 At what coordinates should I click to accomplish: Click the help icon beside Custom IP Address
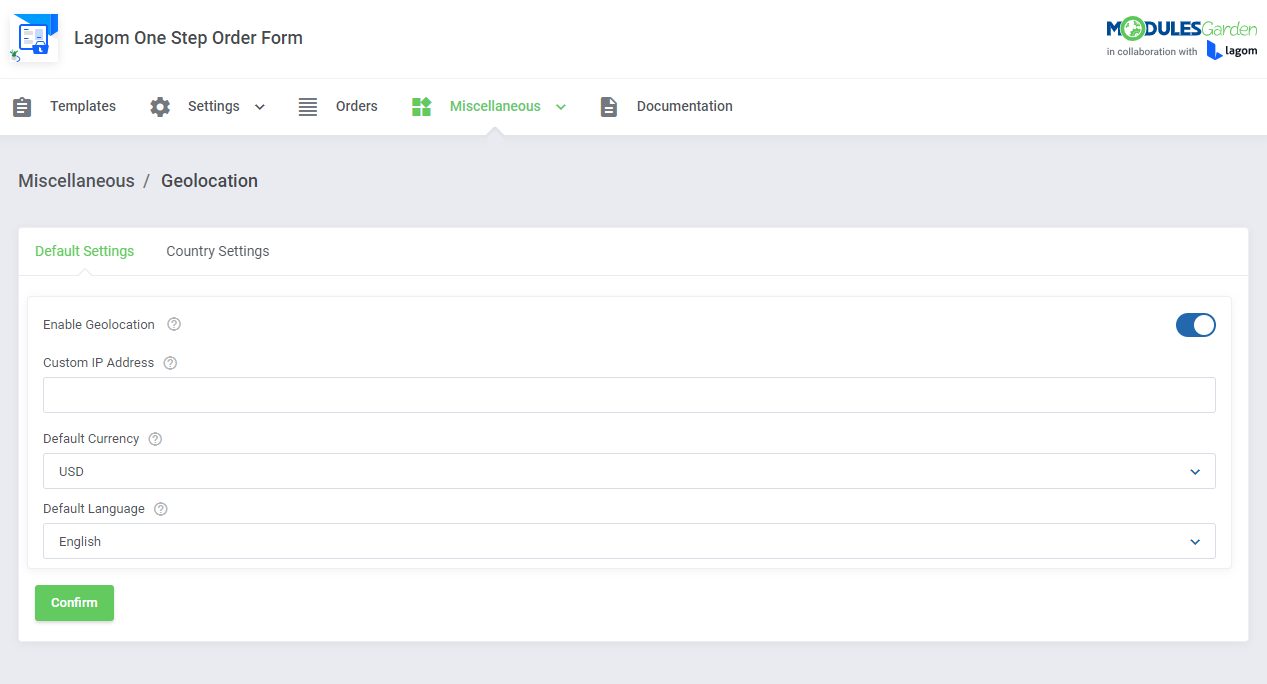pyautogui.click(x=170, y=363)
